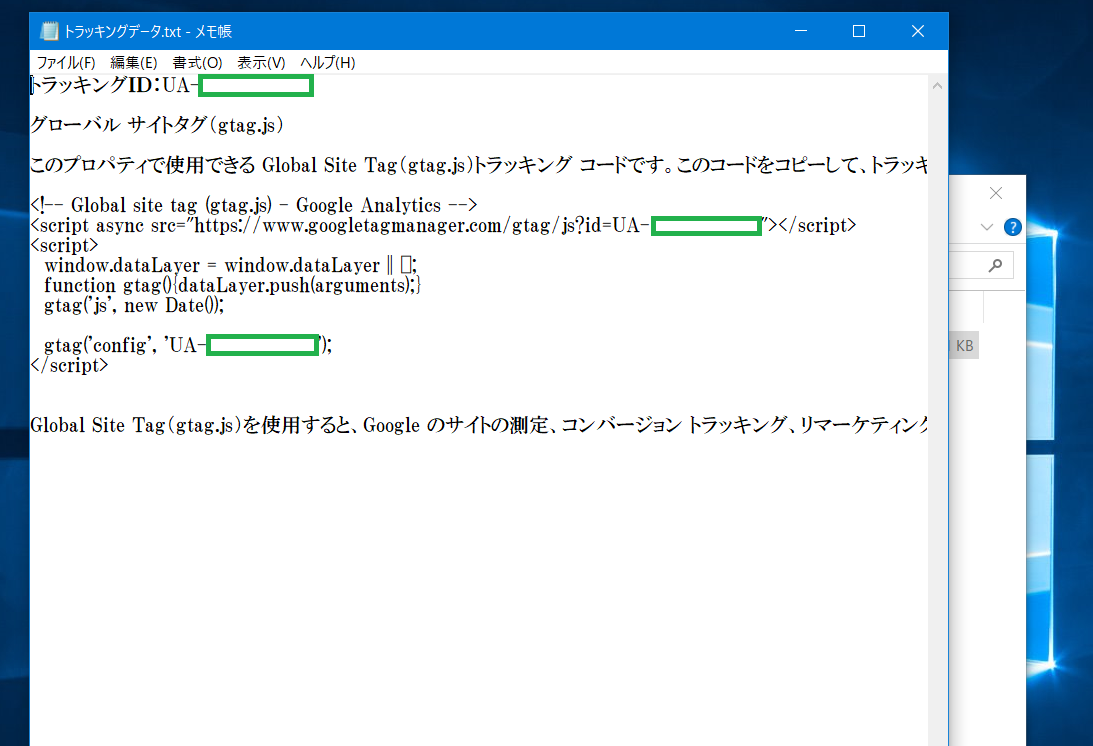This screenshot has width=1093, height=746.
Task: Click the vertical scrollbar up arrow
Action: point(938,86)
